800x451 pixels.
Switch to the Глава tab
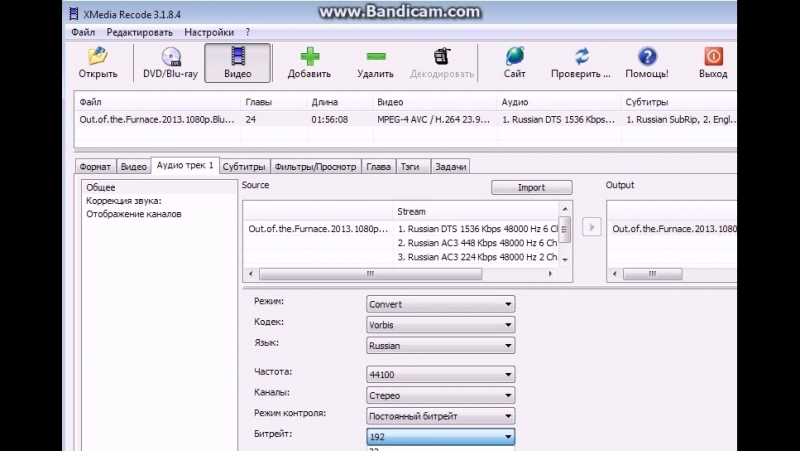(x=379, y=166)
